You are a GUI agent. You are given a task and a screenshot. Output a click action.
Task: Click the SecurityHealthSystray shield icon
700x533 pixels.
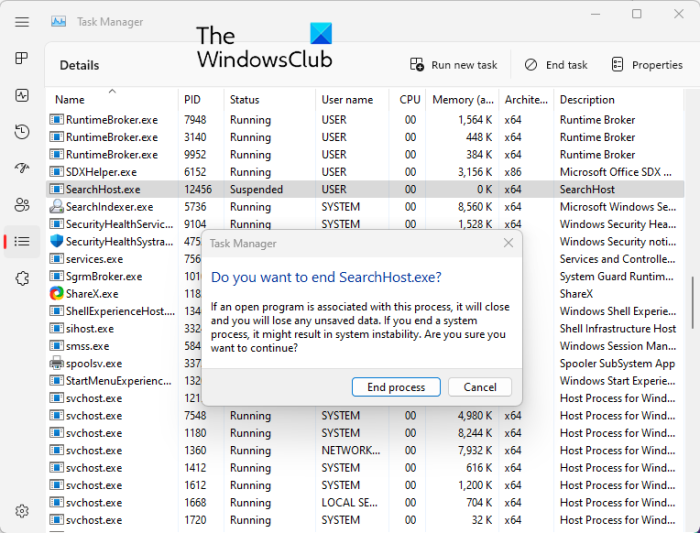click(x=56, y=242)
